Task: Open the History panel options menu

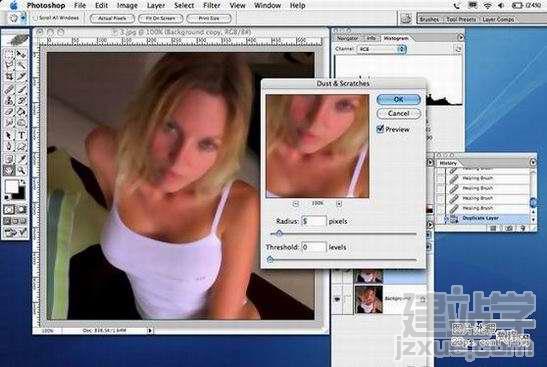Action: click(x=533, y=162)
